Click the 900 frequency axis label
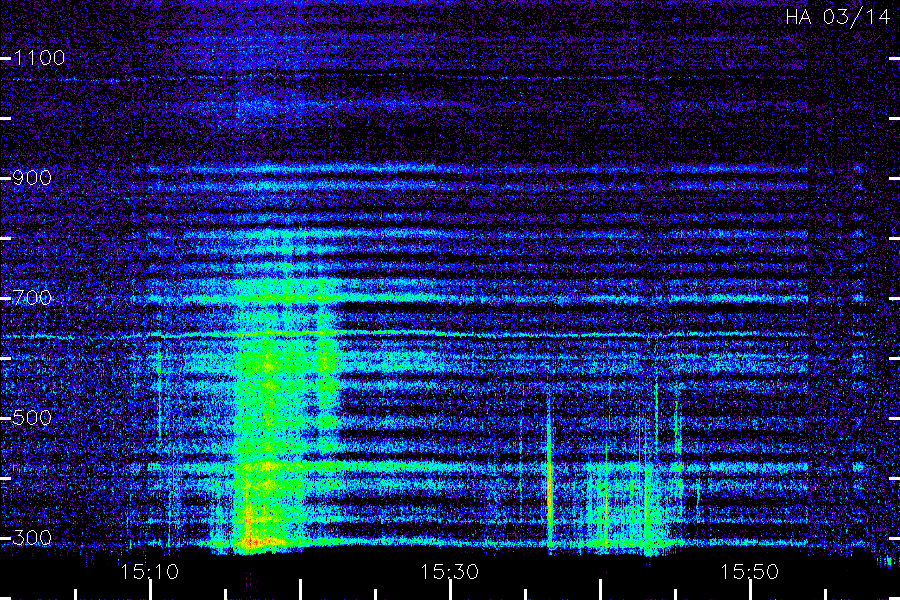900x600 pixels. tap(32, 178)
